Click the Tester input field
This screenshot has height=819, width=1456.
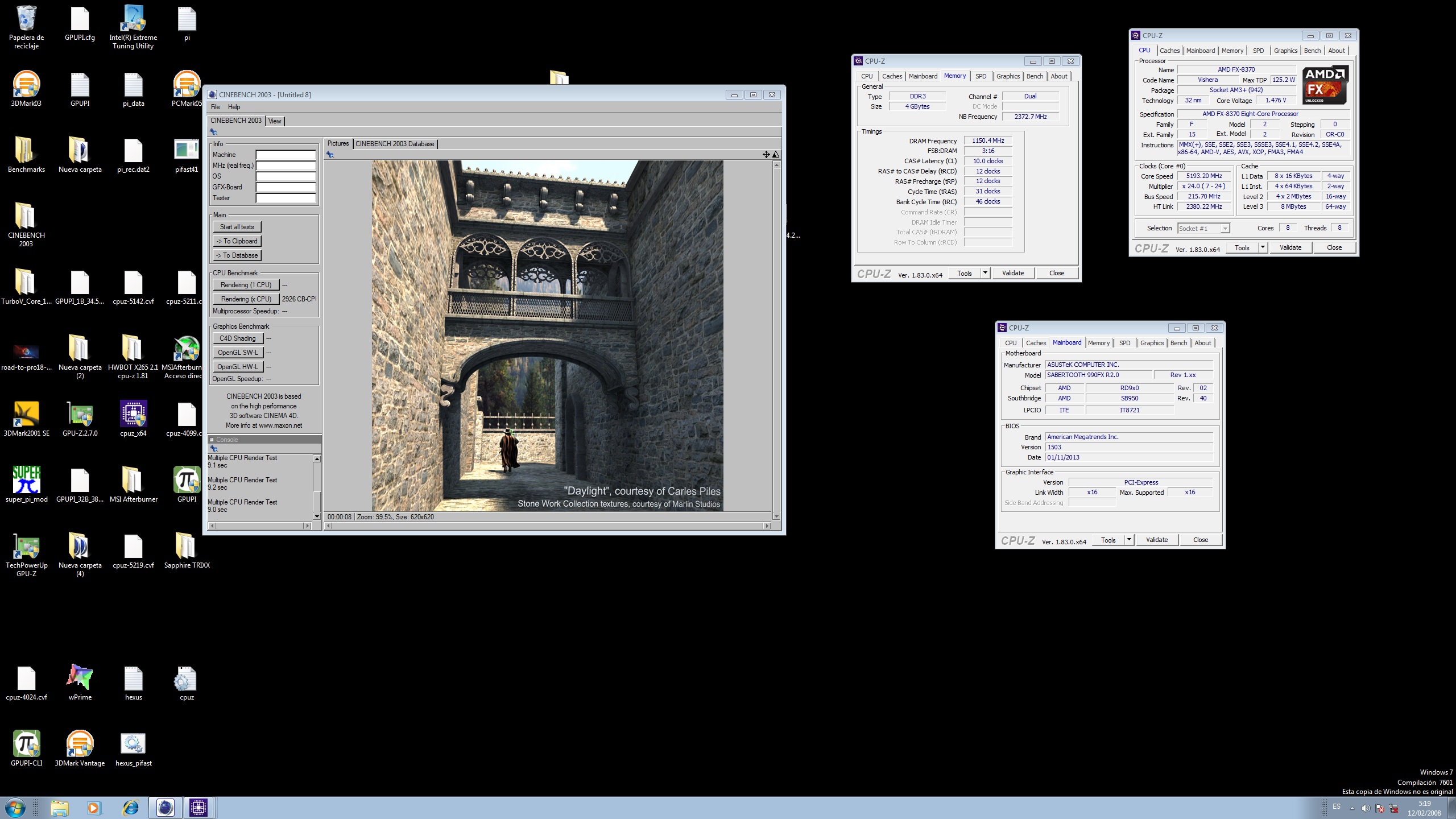point(286,198)
